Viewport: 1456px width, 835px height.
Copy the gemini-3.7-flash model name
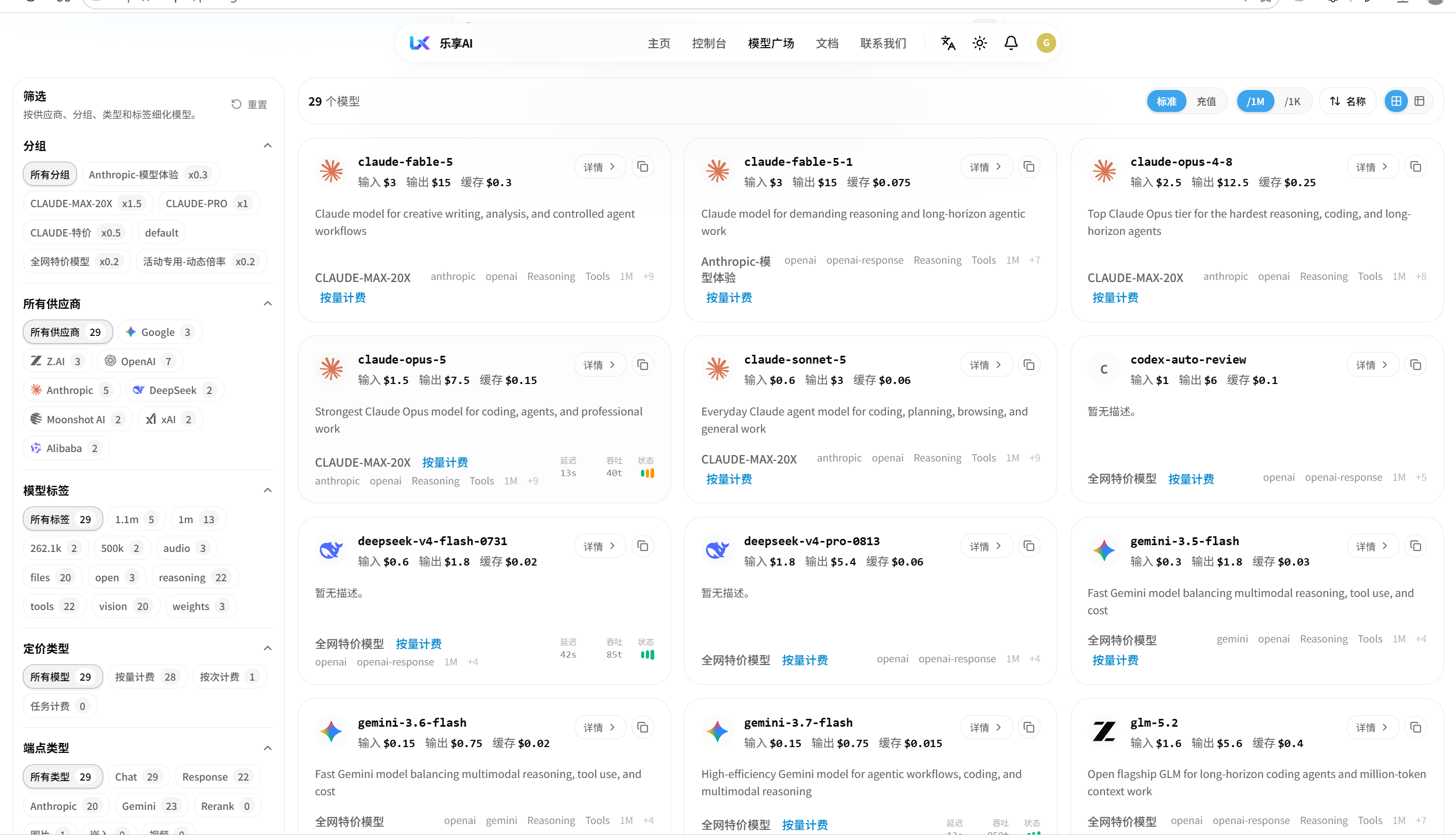1028,727
